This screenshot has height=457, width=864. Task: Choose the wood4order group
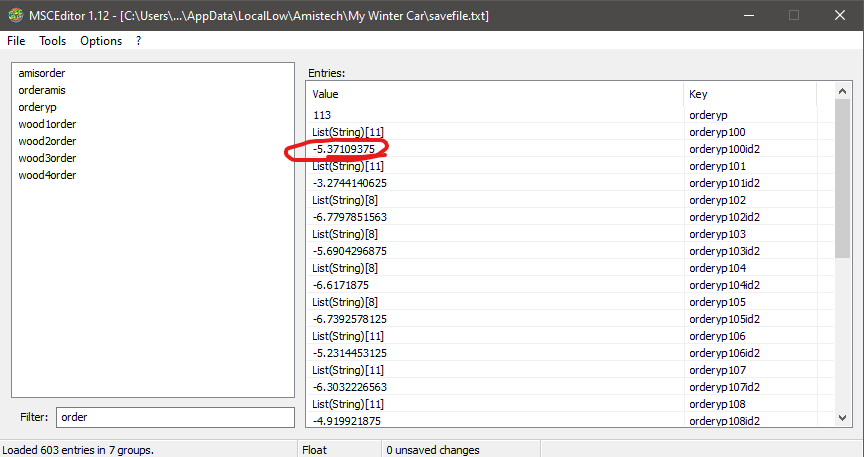click(47, 175)
